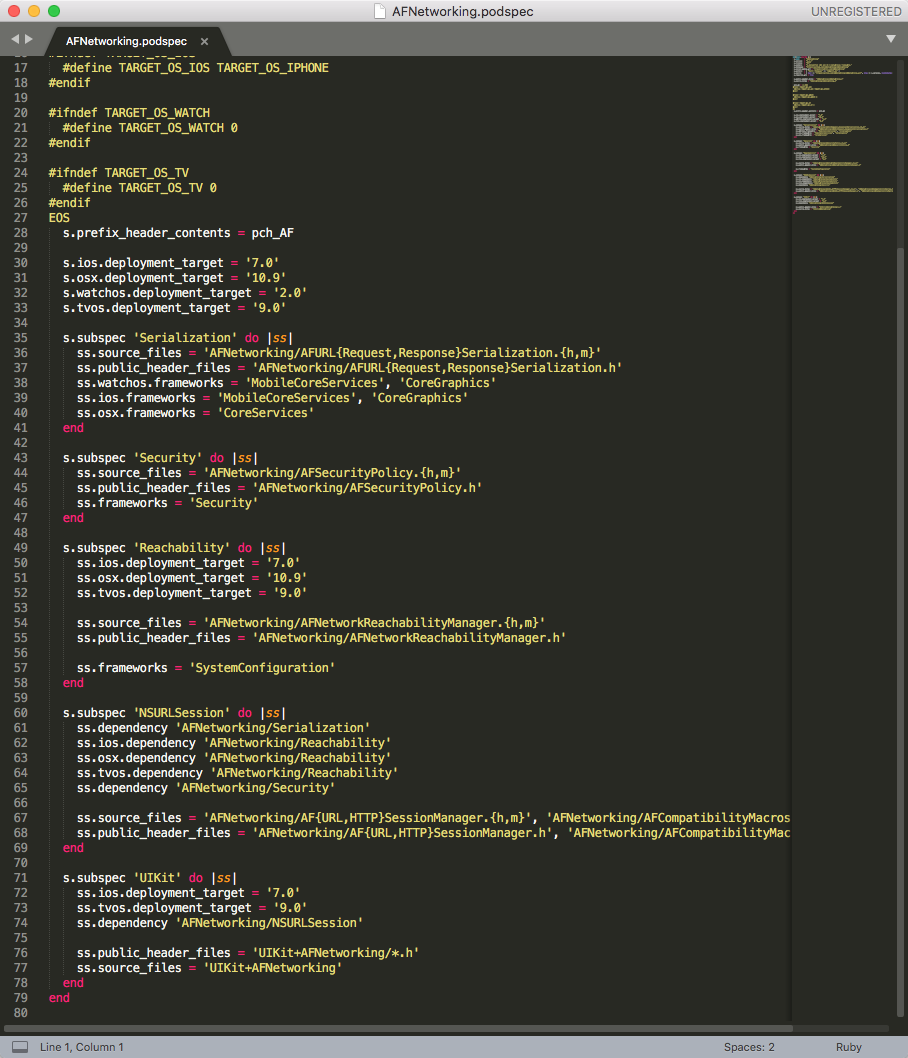Click the 'NSURLSession' subspec name on line 60
Viewport: 908px width, 1058px height.
(x=182, y=713)
